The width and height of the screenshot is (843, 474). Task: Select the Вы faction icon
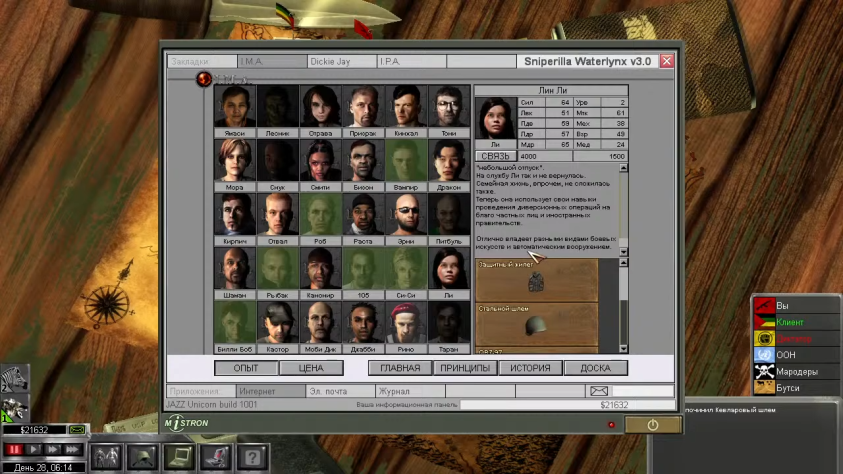764,305
